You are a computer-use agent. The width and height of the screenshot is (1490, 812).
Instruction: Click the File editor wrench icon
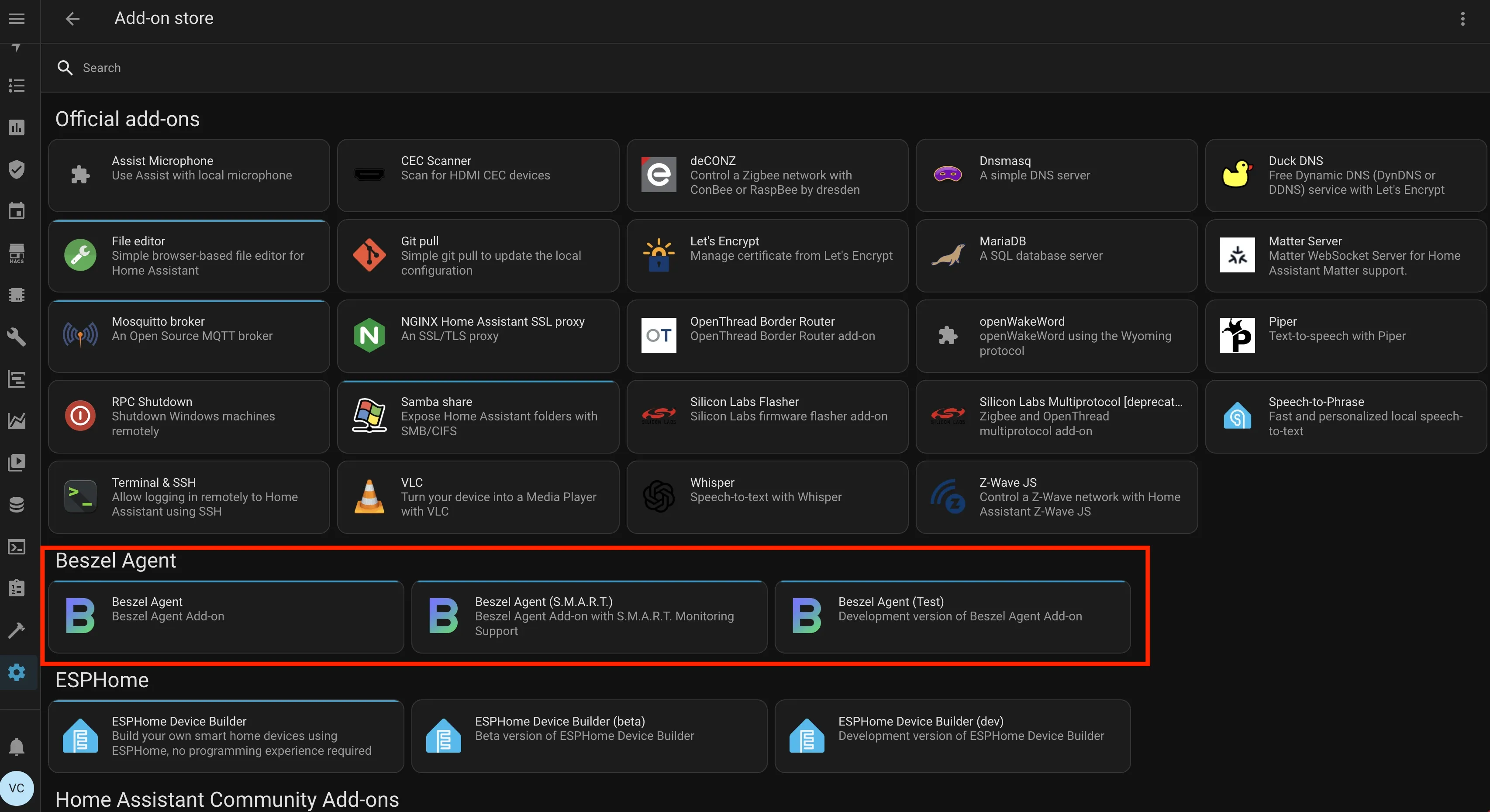click(80, 255)
